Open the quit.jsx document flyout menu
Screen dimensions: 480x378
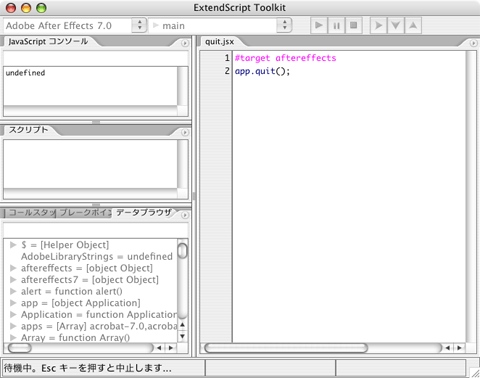point(473,43)
